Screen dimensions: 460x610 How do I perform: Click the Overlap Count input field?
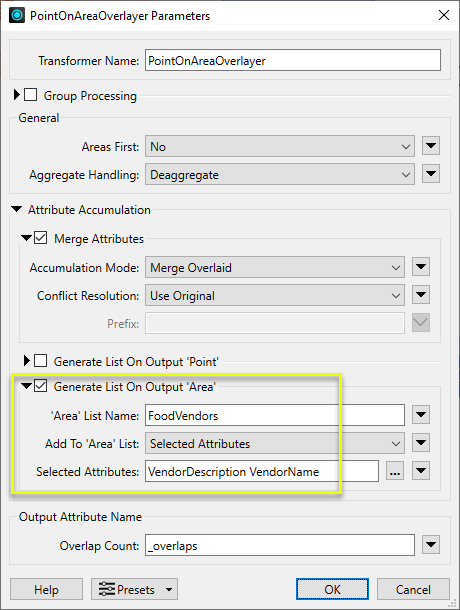280,545
